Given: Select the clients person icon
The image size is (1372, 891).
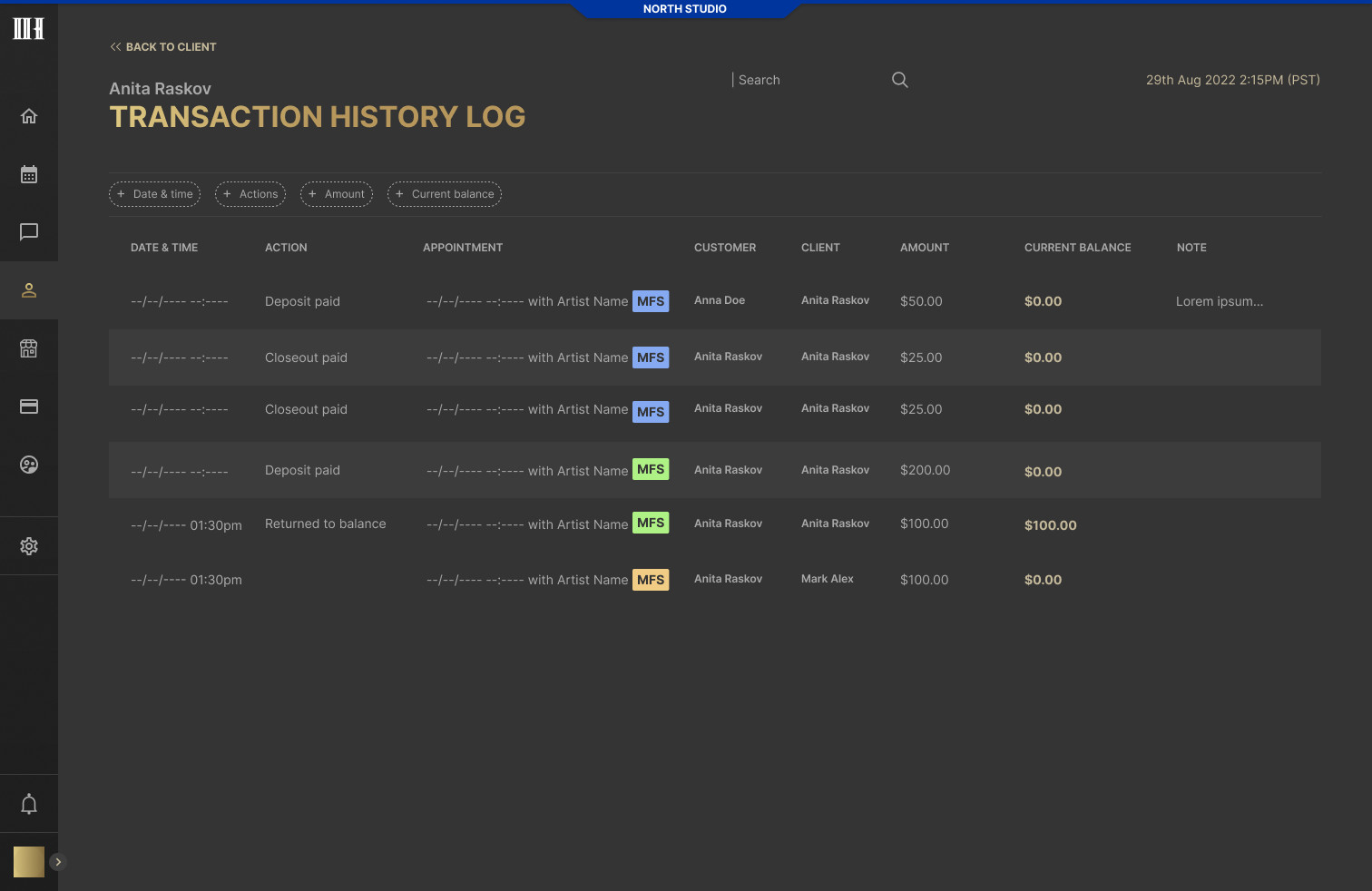Looking at the screenshot, I should [x=29, y=290].
